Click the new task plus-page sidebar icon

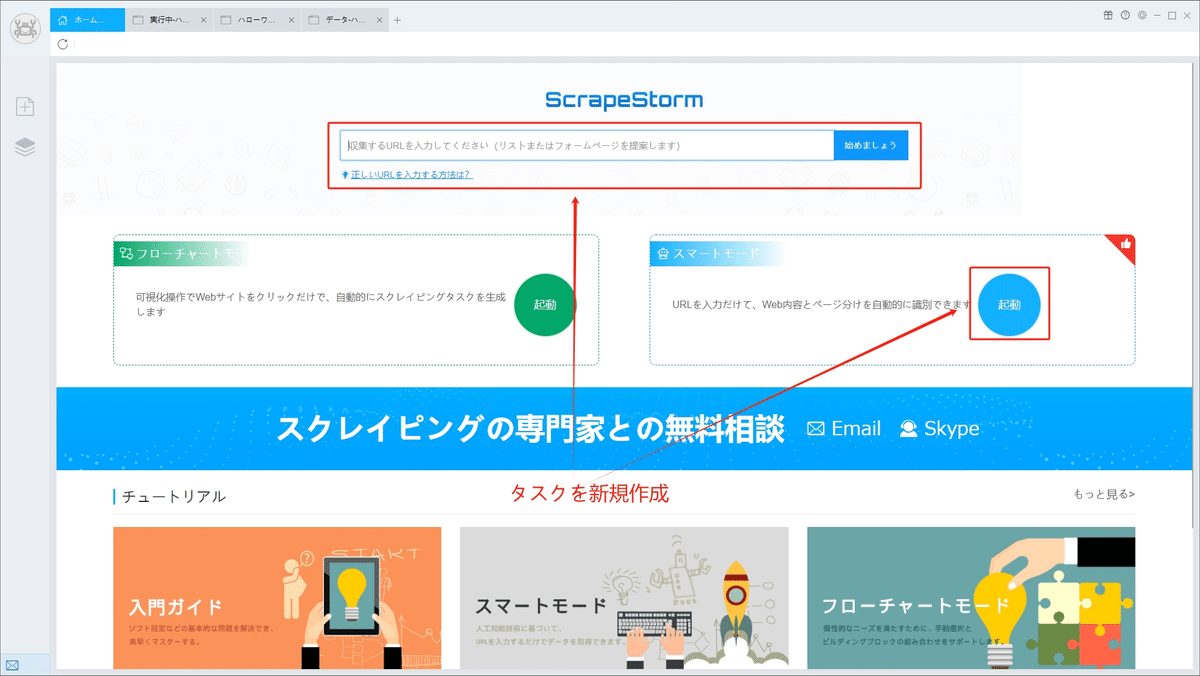click(25, 106)
